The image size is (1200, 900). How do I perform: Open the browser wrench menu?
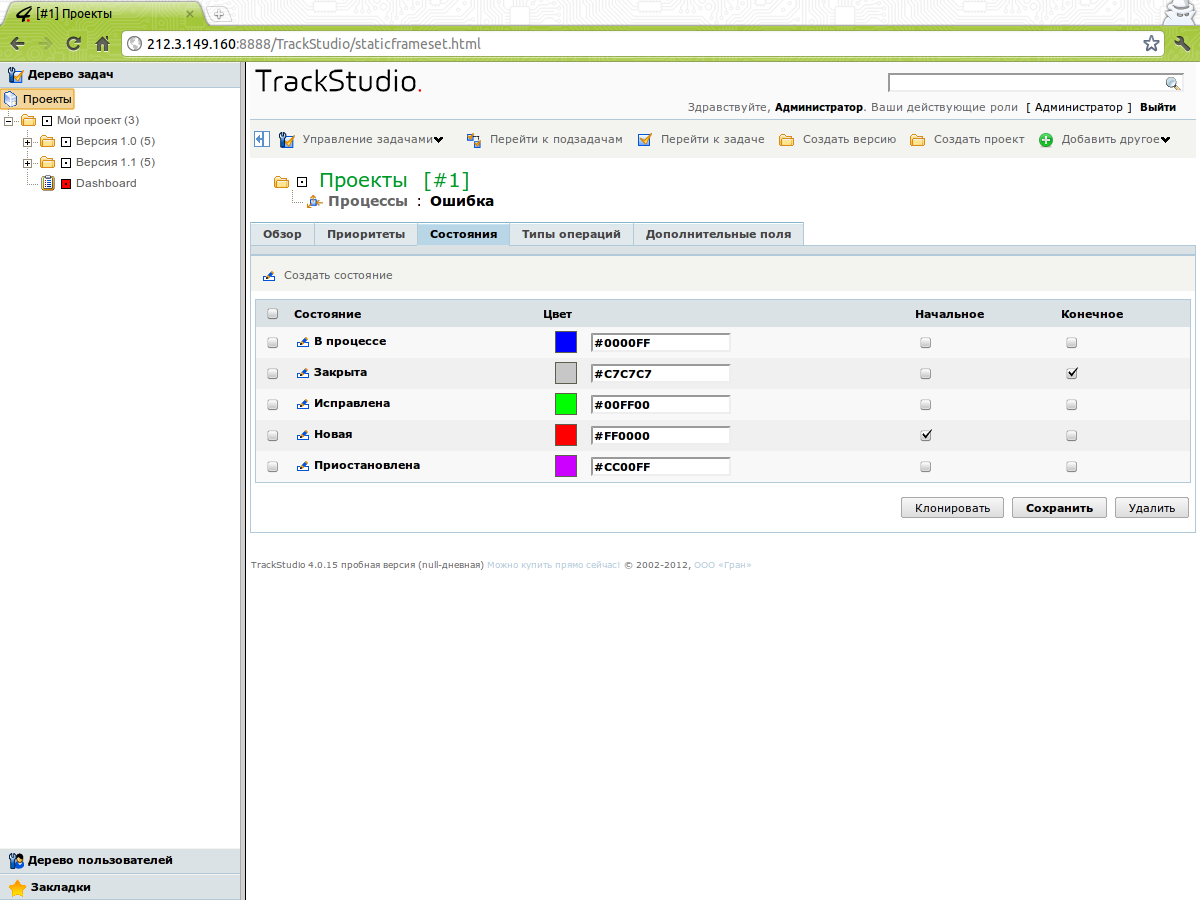pos(1182,44)
